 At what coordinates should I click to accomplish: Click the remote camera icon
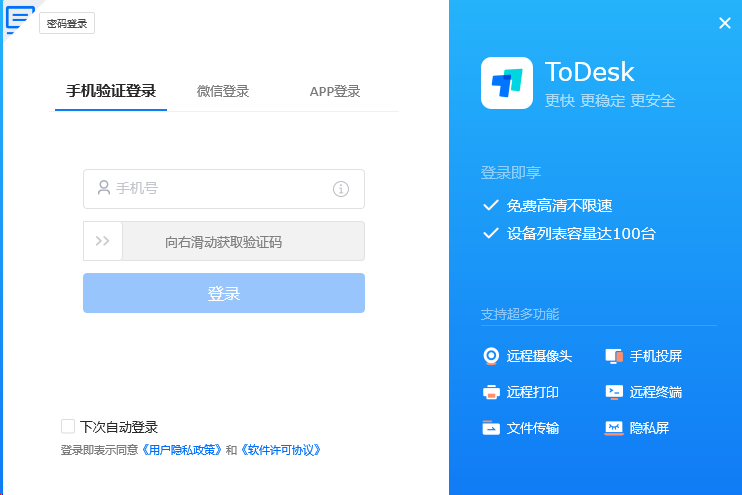click(x=491, y=356)
